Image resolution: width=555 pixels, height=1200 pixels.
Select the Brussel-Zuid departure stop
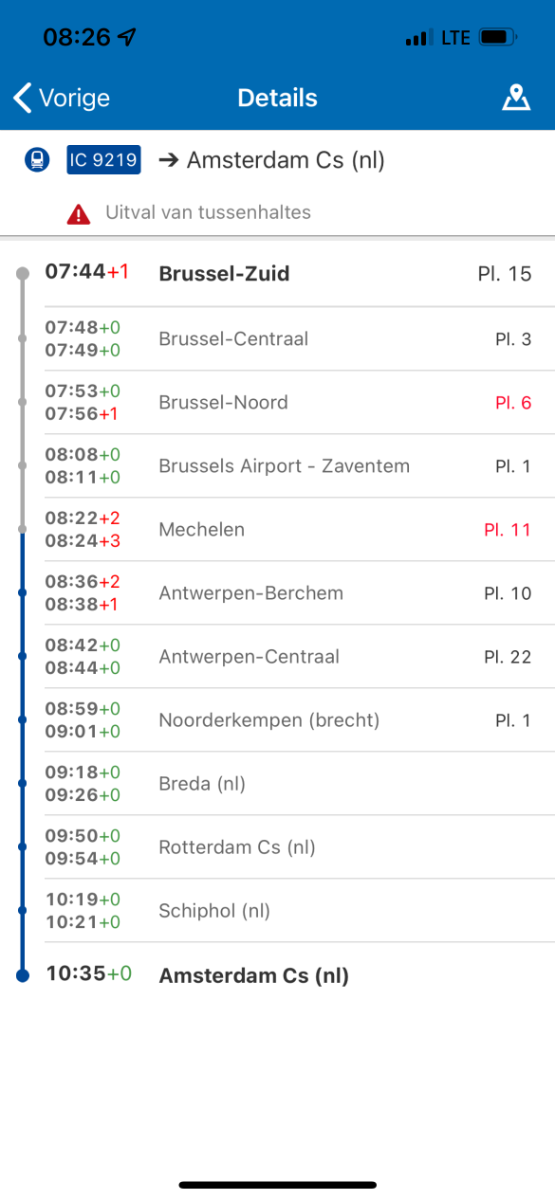coord(288,273)
